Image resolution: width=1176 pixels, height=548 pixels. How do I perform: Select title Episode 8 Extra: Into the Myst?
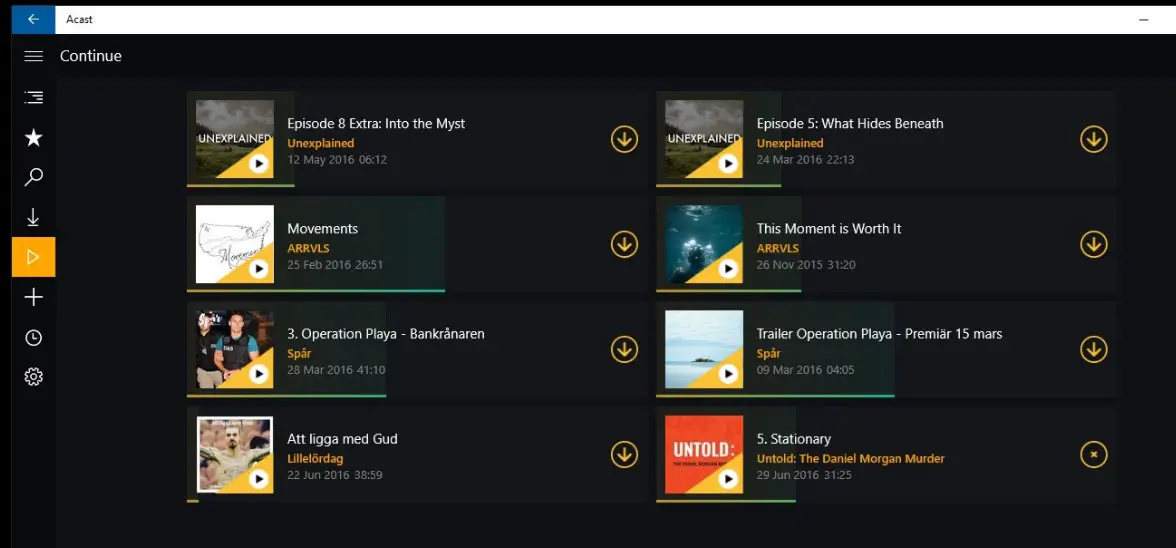pos(376,124)
